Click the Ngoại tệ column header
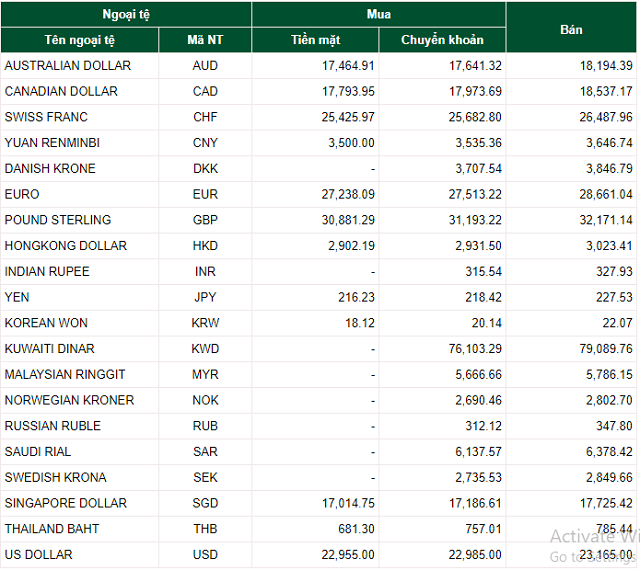This screenshot has width=640, height=570. point(126,14)
